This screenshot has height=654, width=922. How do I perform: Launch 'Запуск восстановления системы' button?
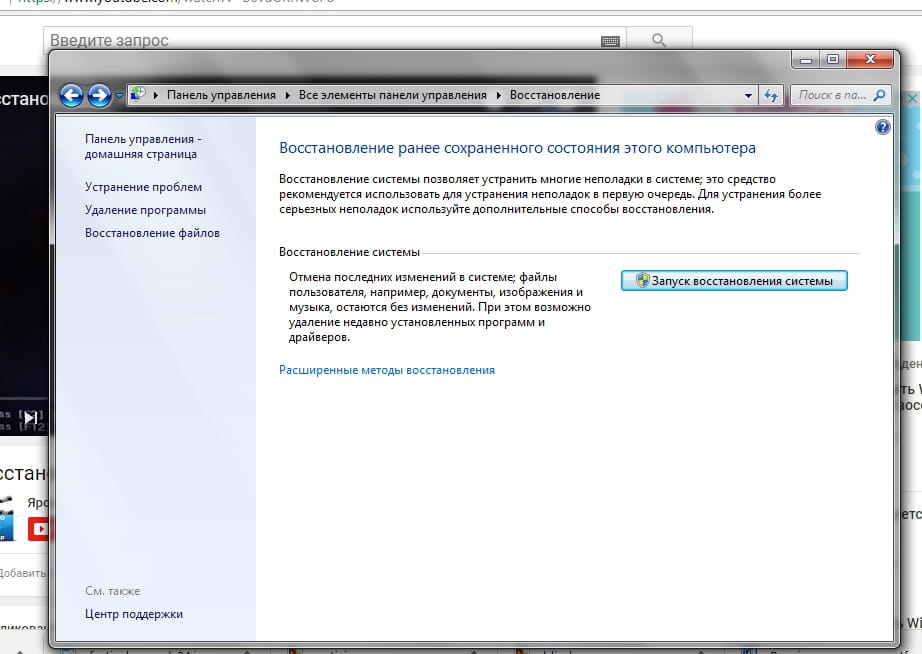734,281
